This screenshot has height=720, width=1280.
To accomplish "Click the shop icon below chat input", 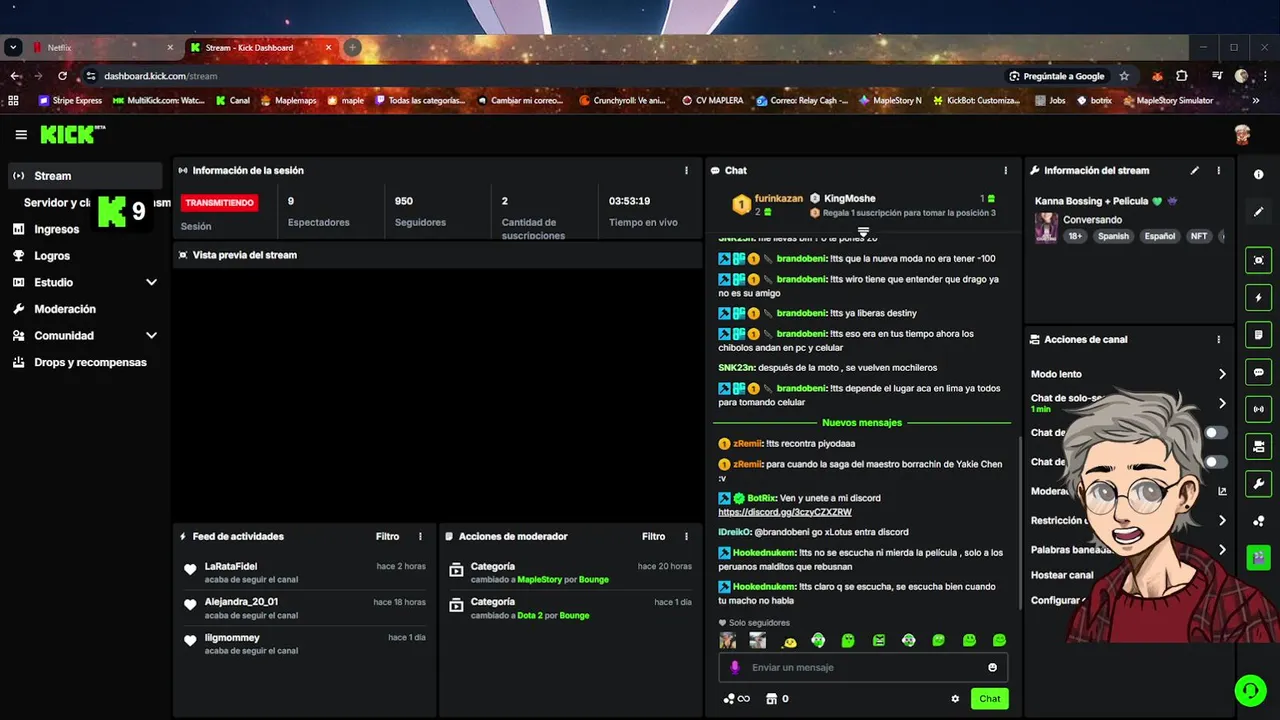I will [771, 699].
